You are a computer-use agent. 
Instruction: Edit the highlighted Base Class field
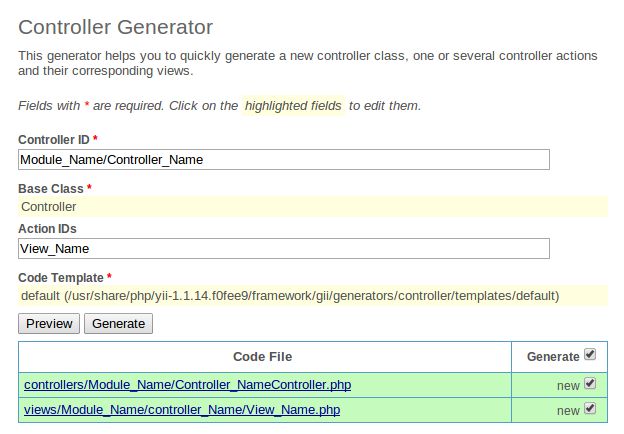(x=313, y=206)
